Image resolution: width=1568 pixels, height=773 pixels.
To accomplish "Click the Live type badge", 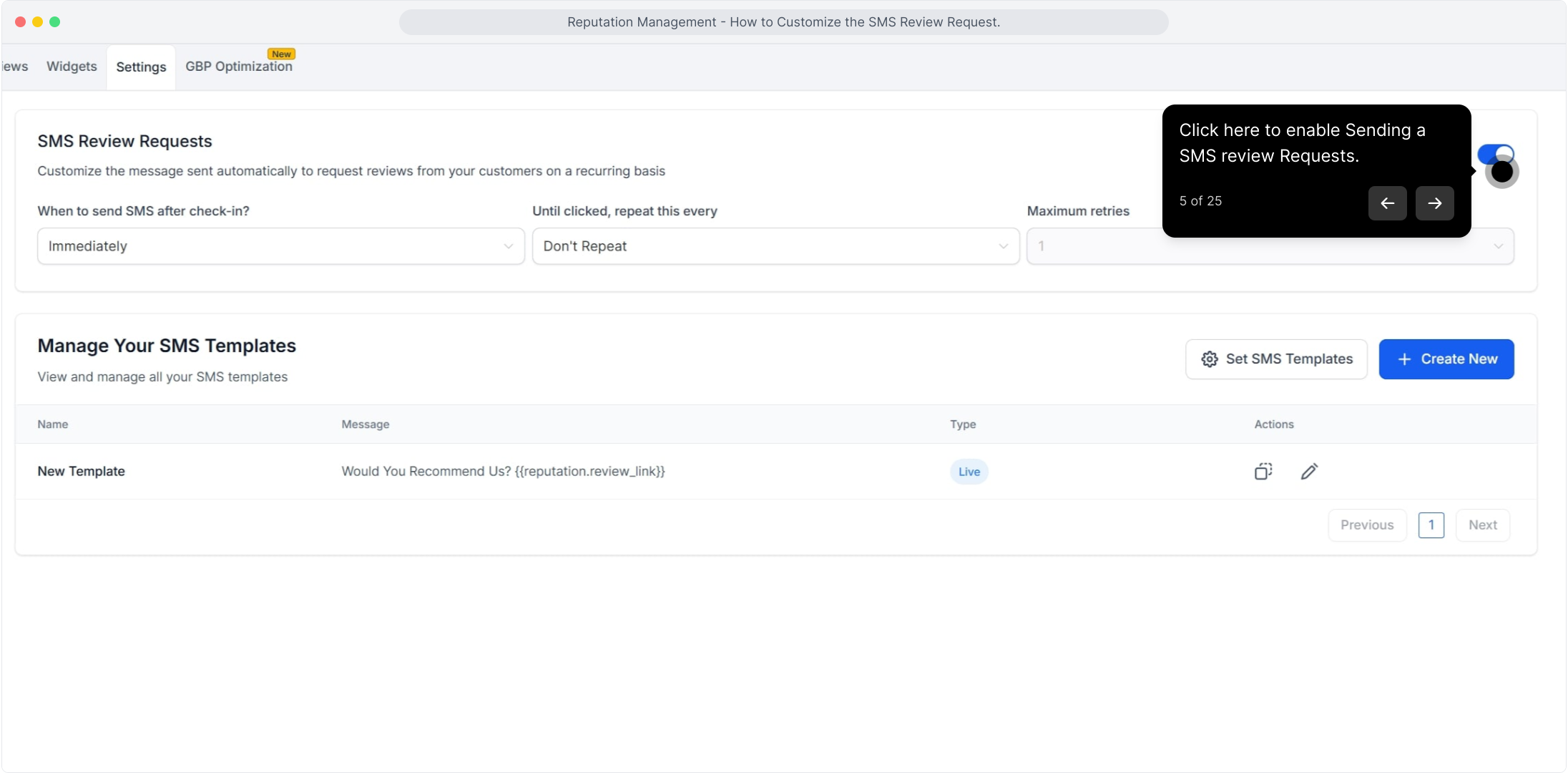I will click(x=969, y=472).
